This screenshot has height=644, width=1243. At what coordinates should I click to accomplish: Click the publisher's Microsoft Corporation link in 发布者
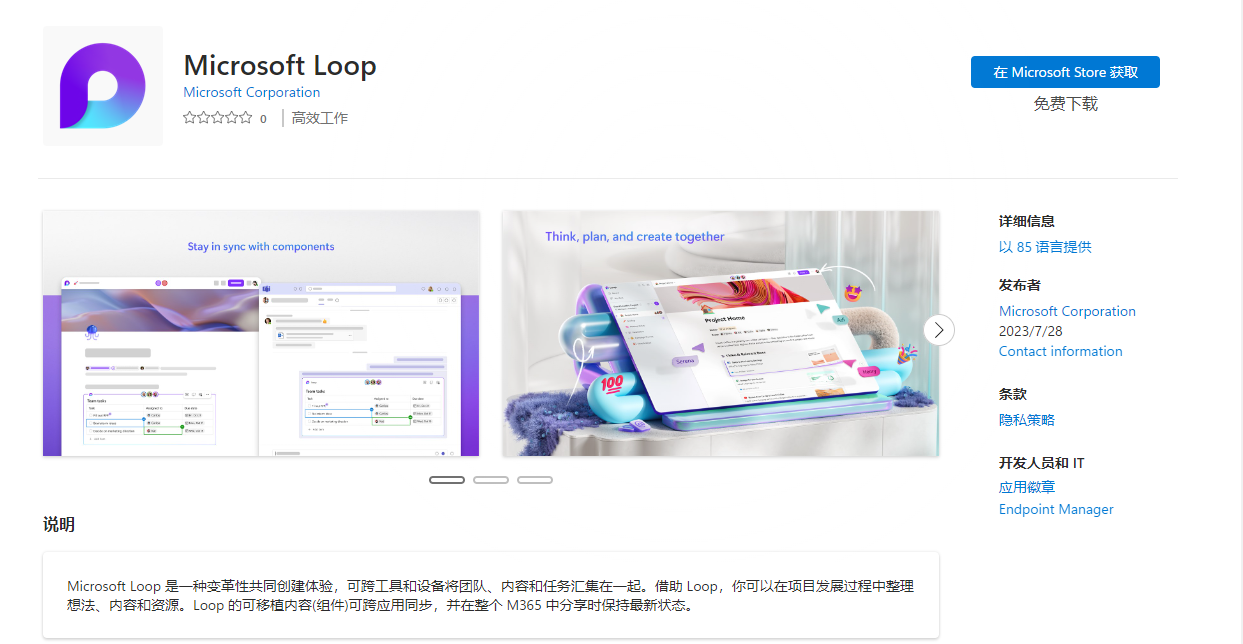pos(1067,311)
